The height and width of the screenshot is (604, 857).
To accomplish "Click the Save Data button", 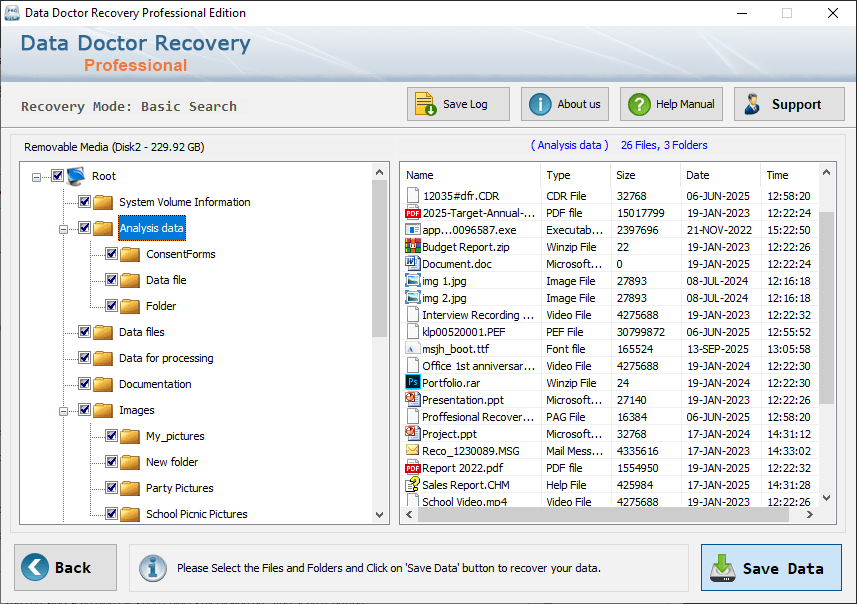I will pyautogui.click(x=771, y=567).
